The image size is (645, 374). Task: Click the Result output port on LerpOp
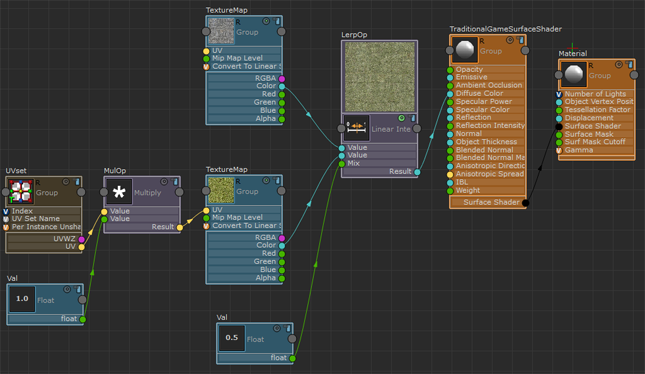pos(417,172)
